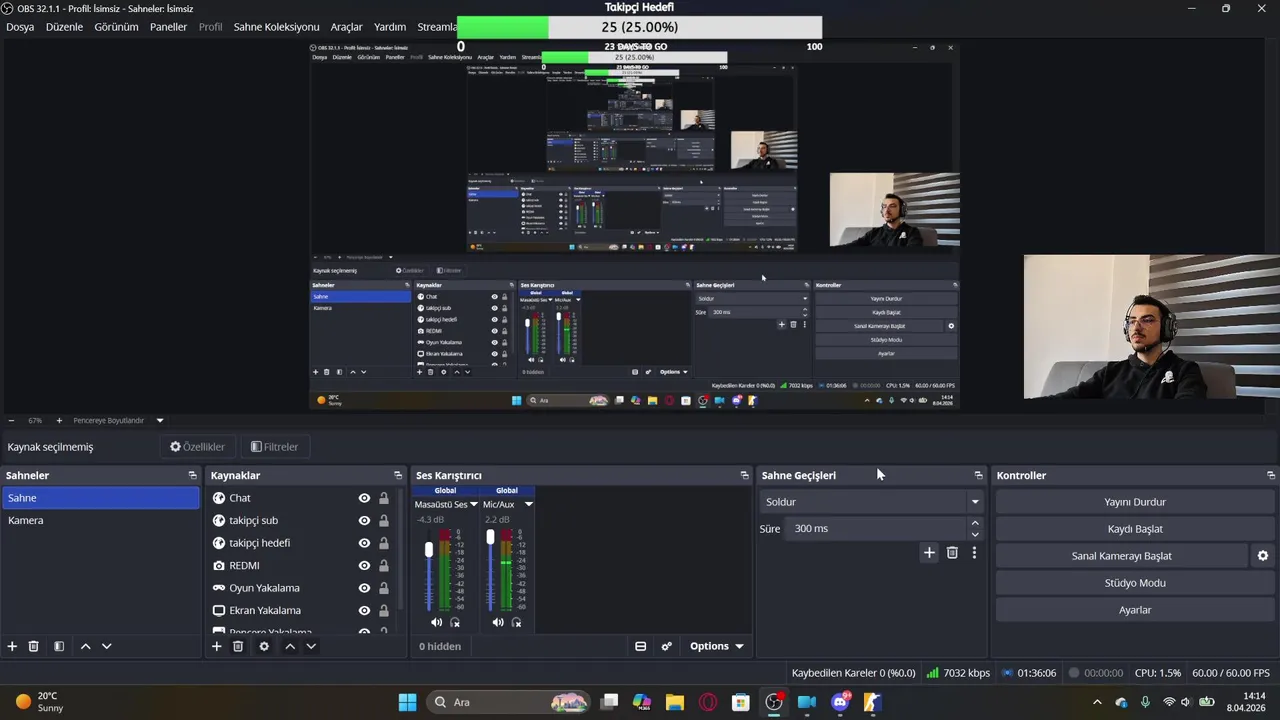Open Filtreler button for source
Image resolution: width=1280 pixels, height=720 pixels.
(x=274, y=447)
